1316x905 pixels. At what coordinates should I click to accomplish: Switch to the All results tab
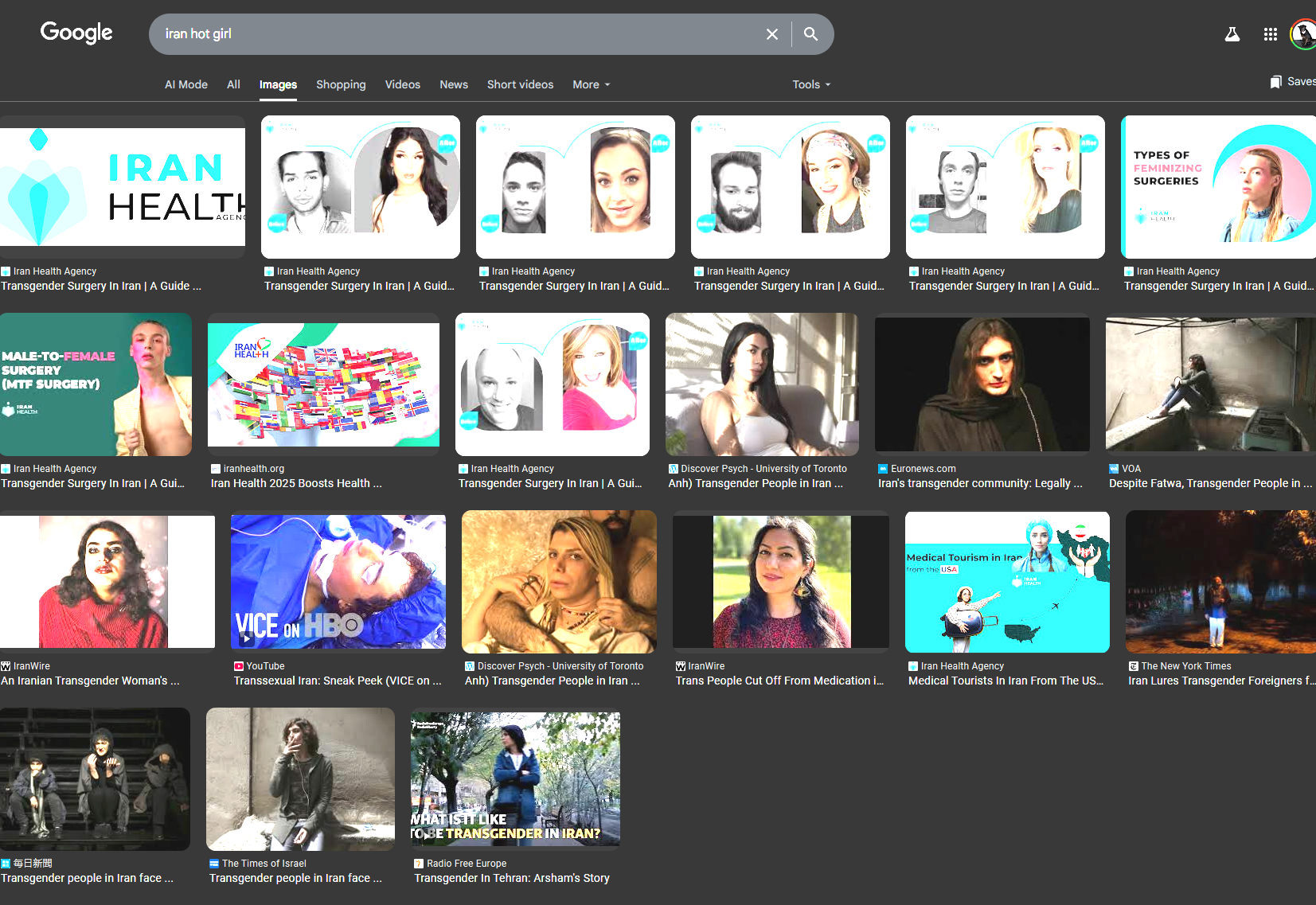pos(233,84)
